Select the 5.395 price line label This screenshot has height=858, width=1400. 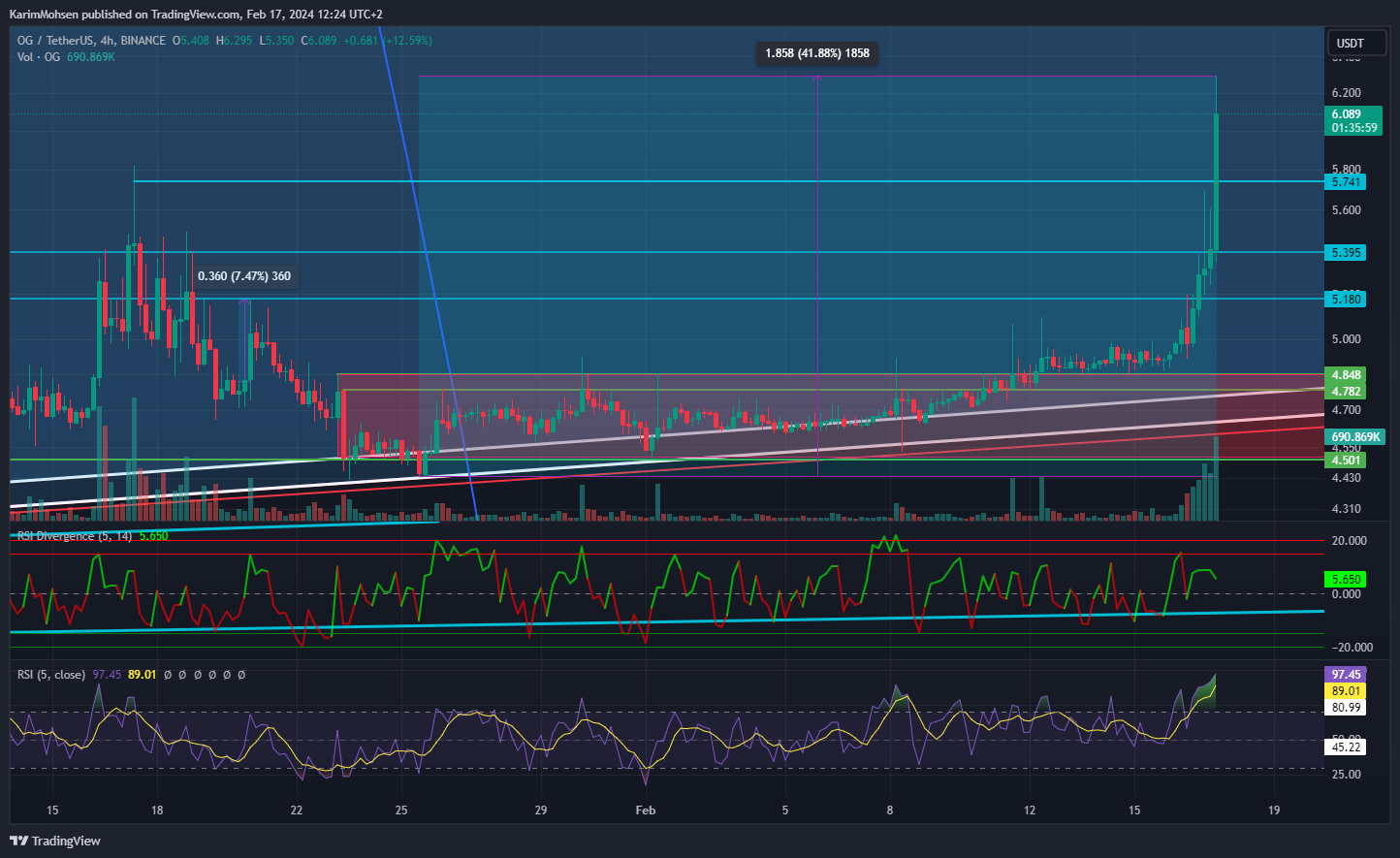1346,253
